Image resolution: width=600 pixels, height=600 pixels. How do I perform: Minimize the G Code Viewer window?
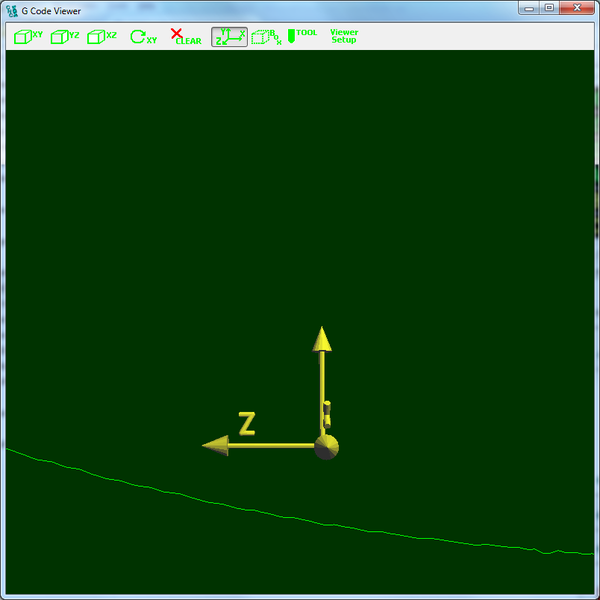click(529, 8)
